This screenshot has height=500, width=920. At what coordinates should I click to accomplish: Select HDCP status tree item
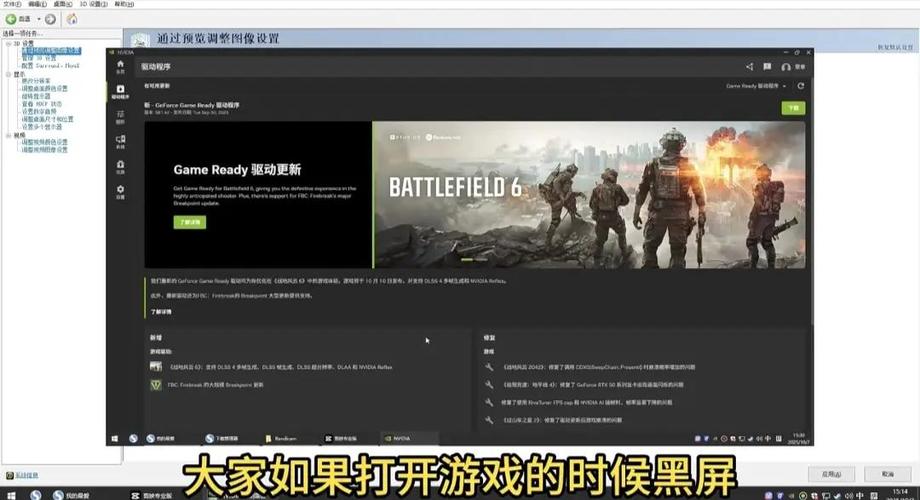pyautogui.click(x=41, y=104)
